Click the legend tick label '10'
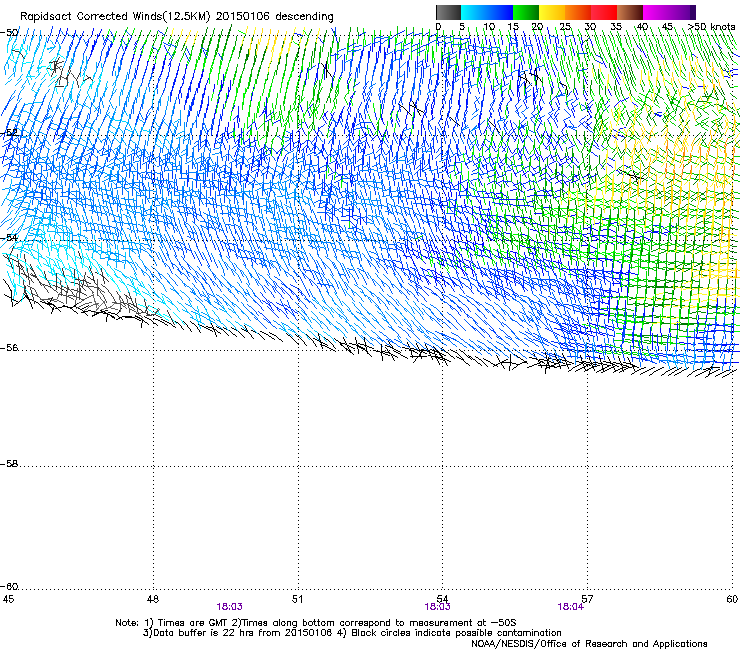The width and height of the screenshot is (740, 650). [x=489, y=27]
